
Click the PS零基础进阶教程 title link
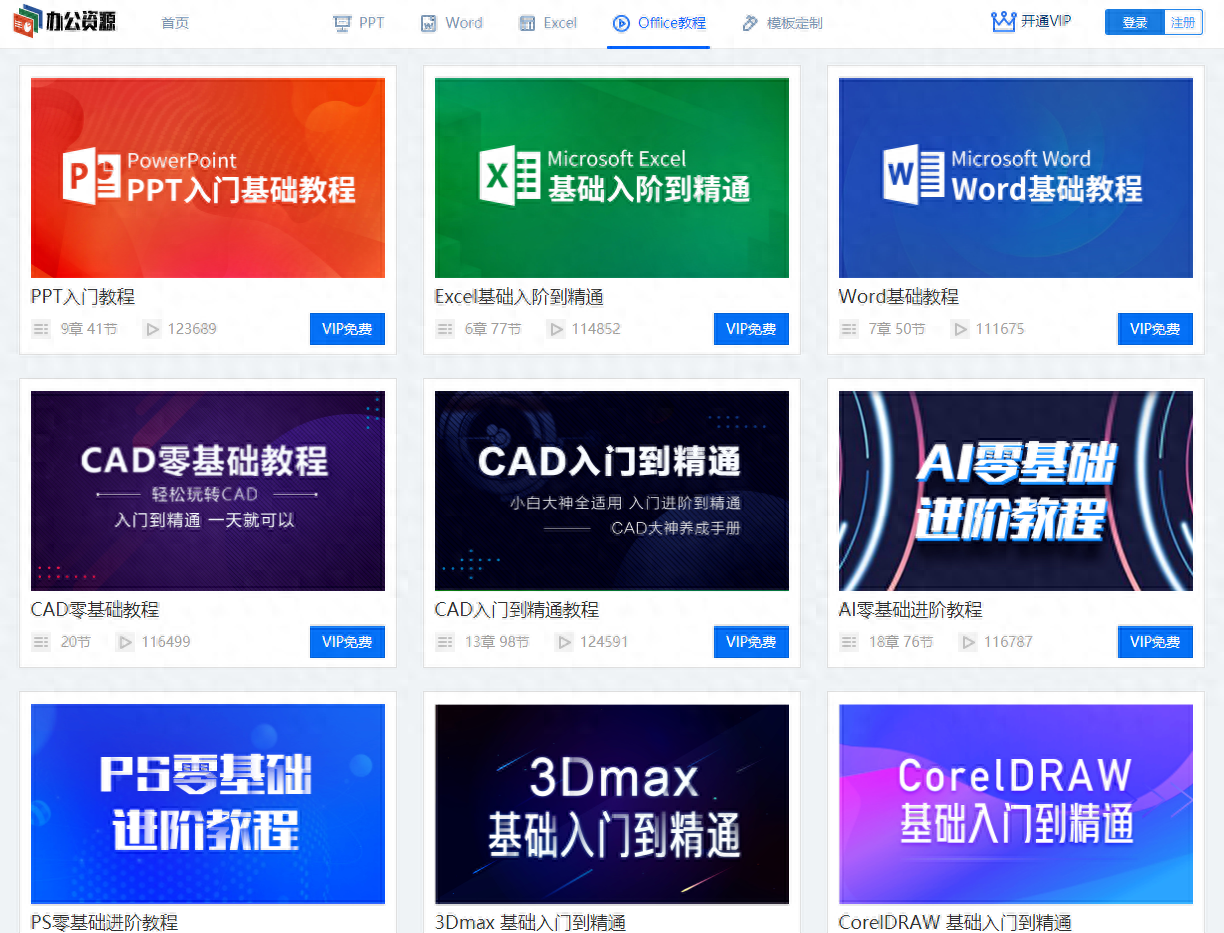click(105, 923)
